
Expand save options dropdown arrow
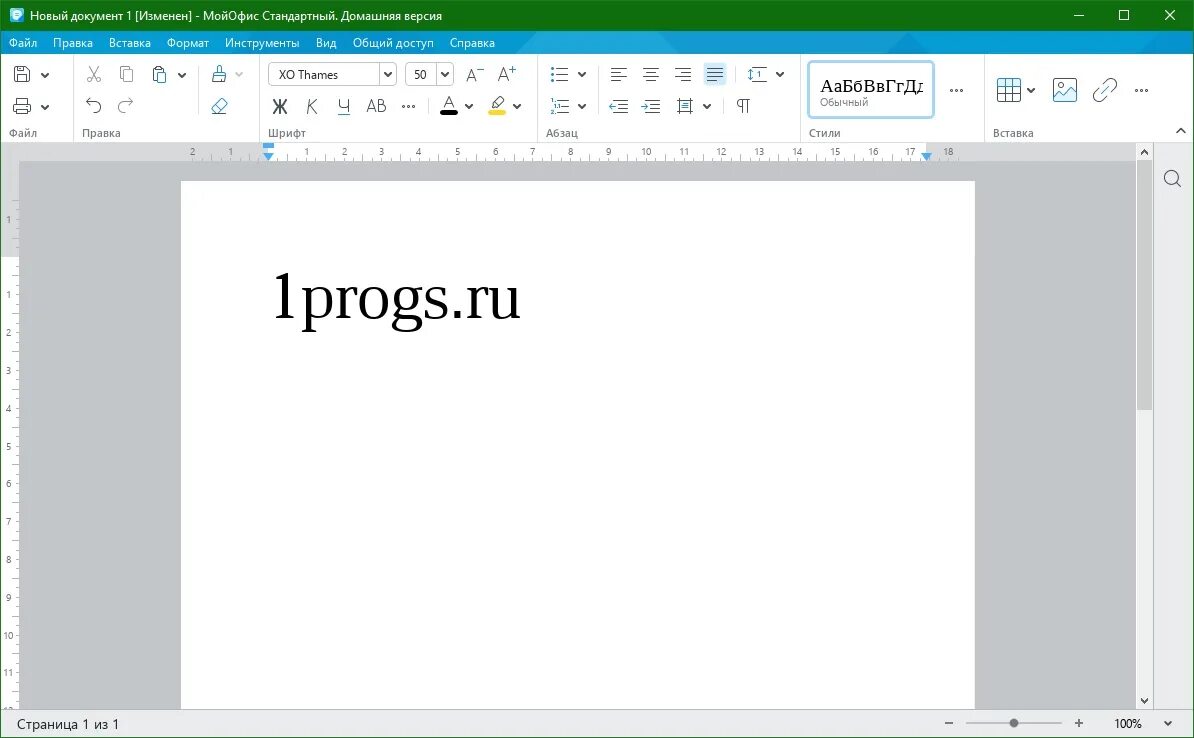(x=45, y=75)
